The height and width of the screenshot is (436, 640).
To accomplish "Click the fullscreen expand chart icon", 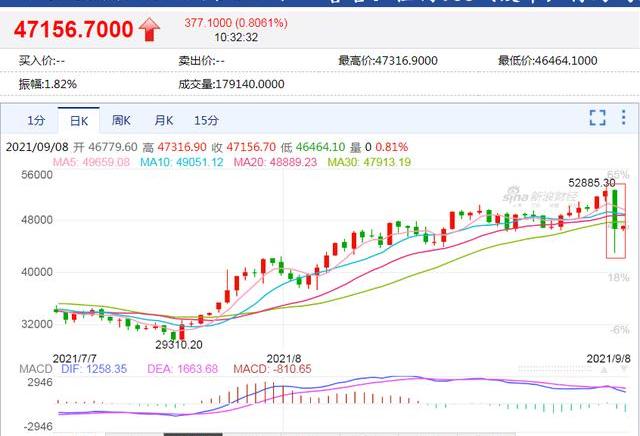I will (x=597, y=118).
